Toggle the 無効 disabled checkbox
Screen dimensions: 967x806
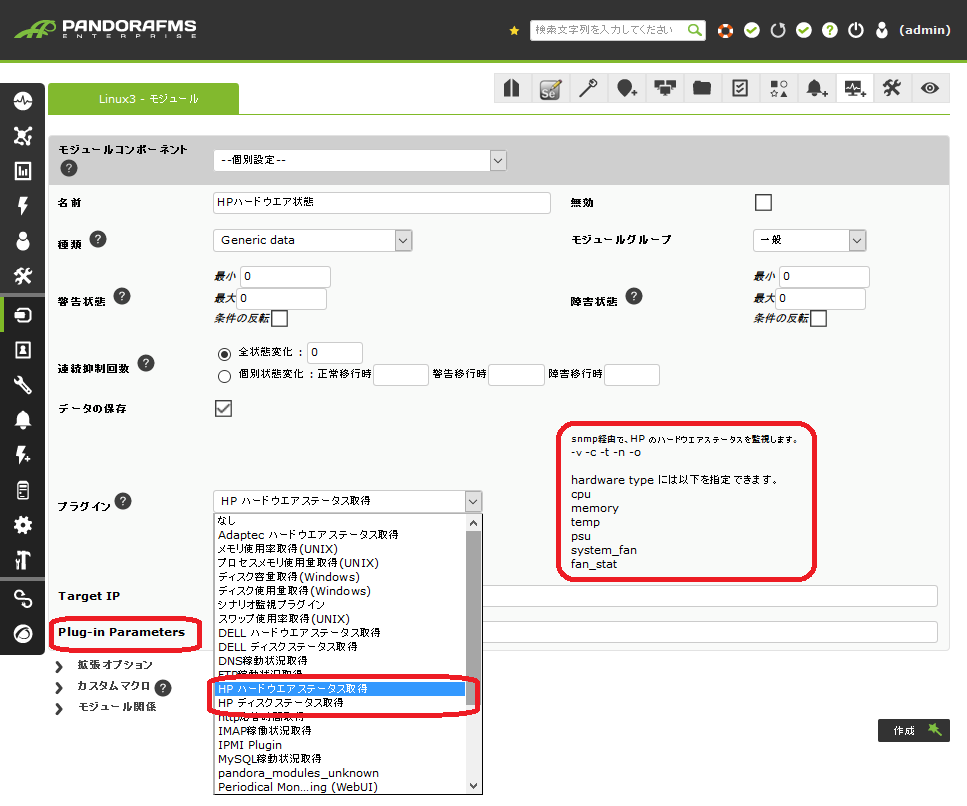[763, 202]
